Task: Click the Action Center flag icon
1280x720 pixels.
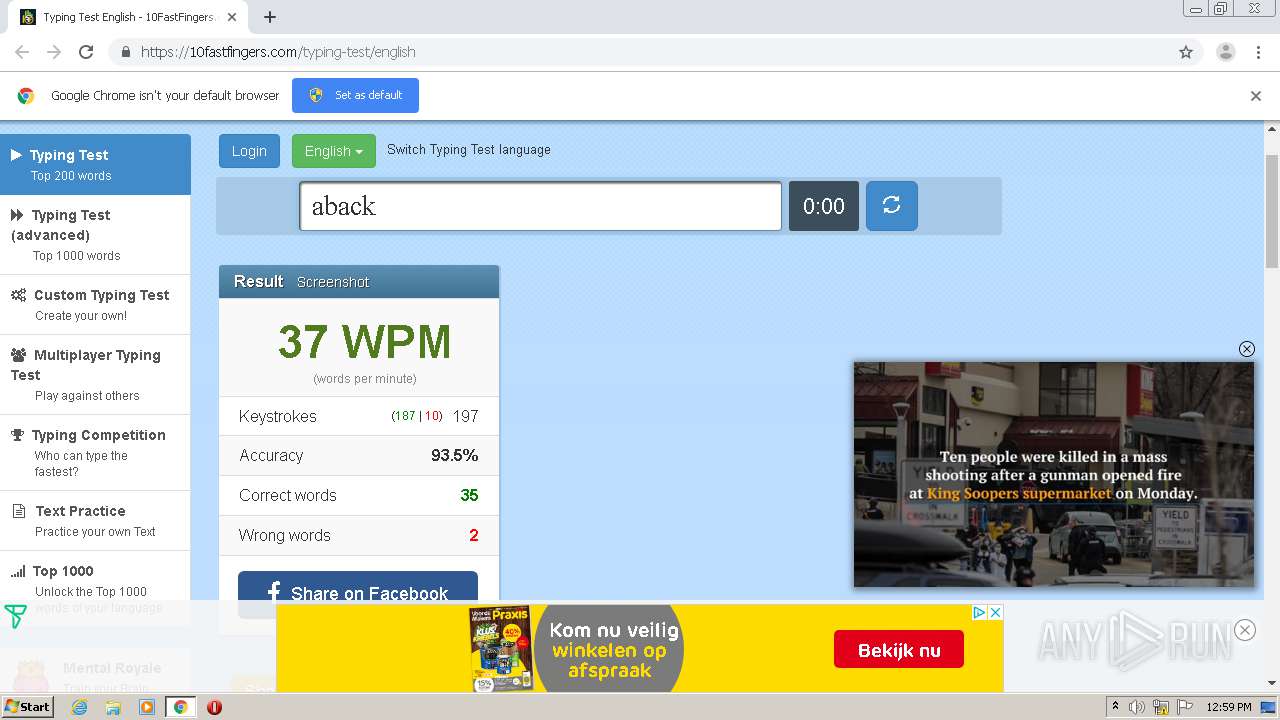Action: (1184, 707)
